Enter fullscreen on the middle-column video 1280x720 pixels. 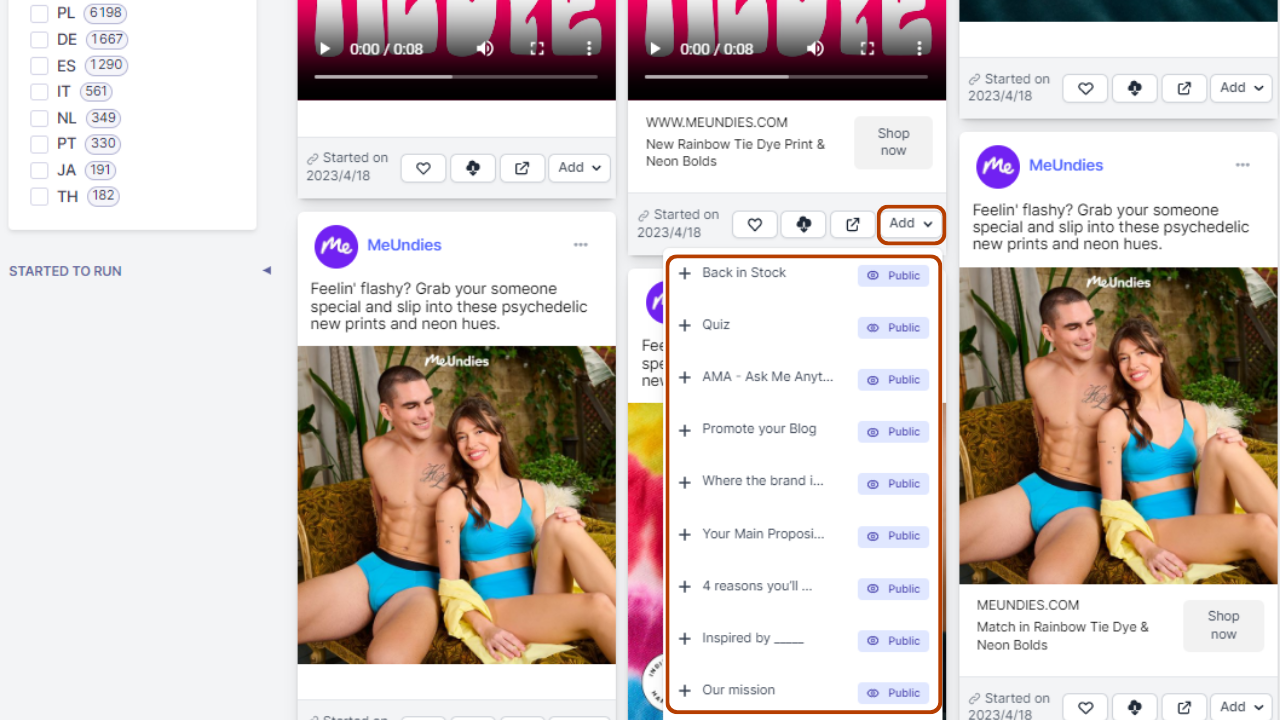[x=867, y=48]
